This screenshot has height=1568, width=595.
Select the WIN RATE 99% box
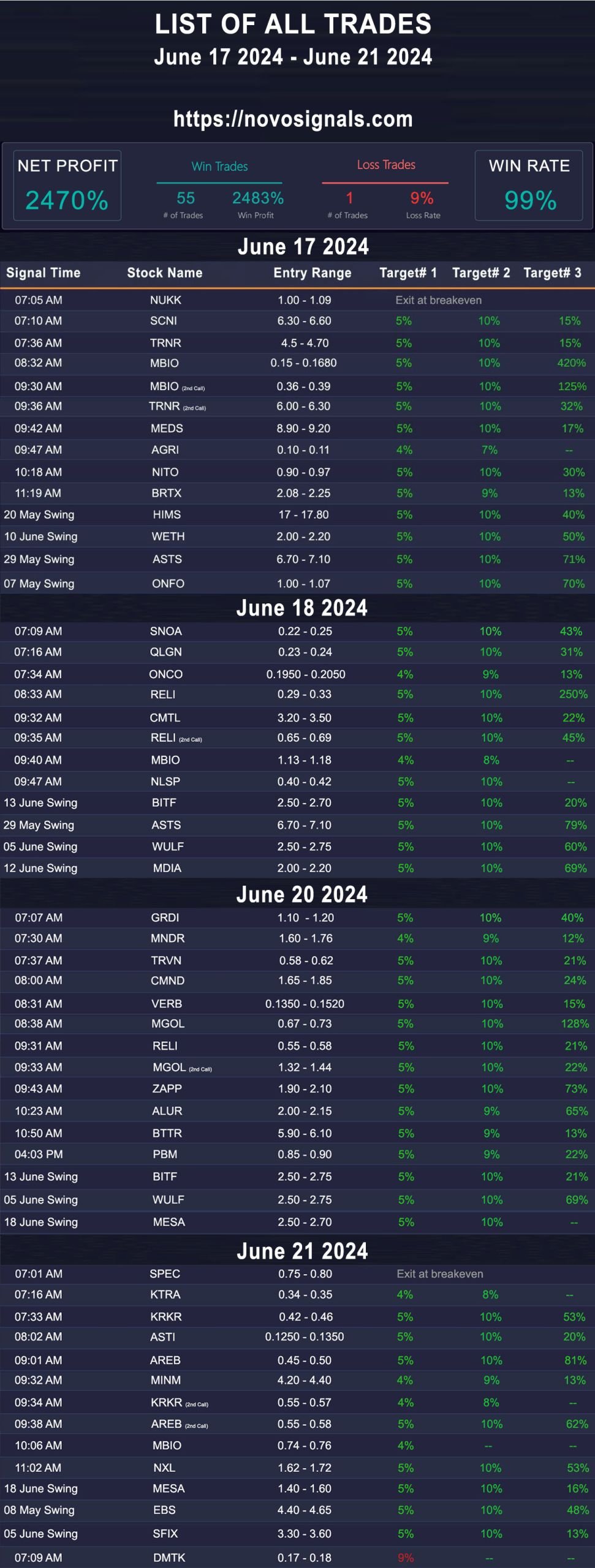[x=529, y=186]
